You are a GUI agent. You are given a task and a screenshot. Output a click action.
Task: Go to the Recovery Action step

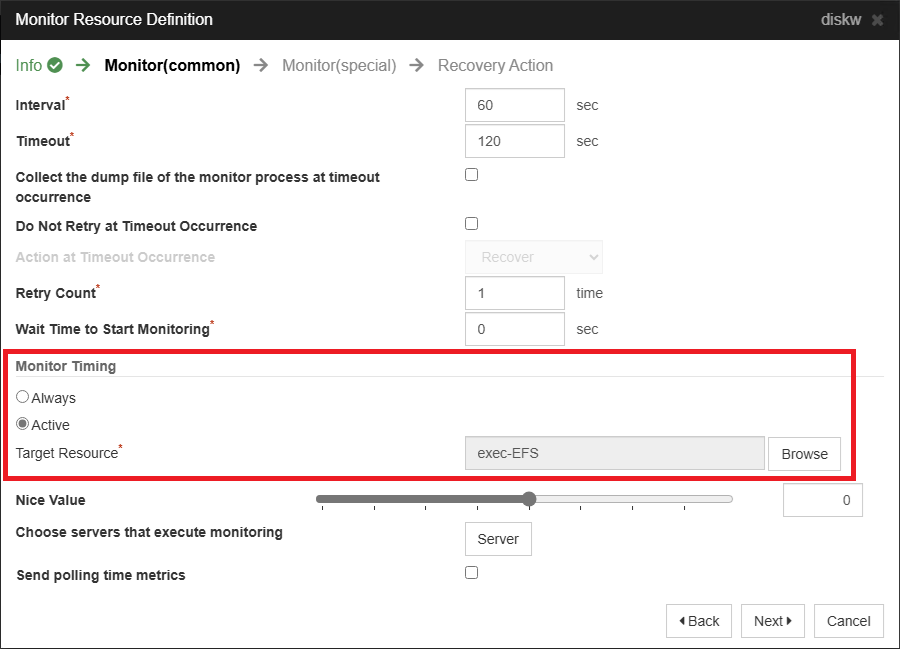[x=495, y=65]
